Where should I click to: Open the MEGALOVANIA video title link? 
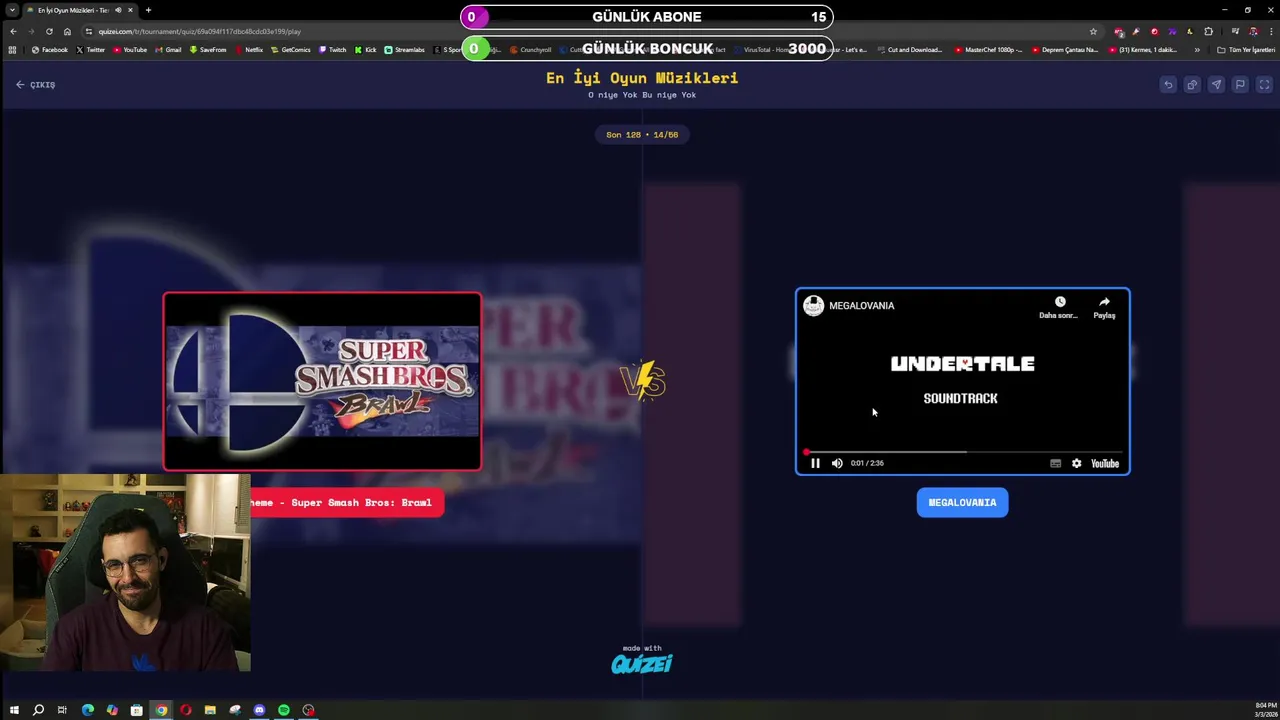[x=861, y=306]
